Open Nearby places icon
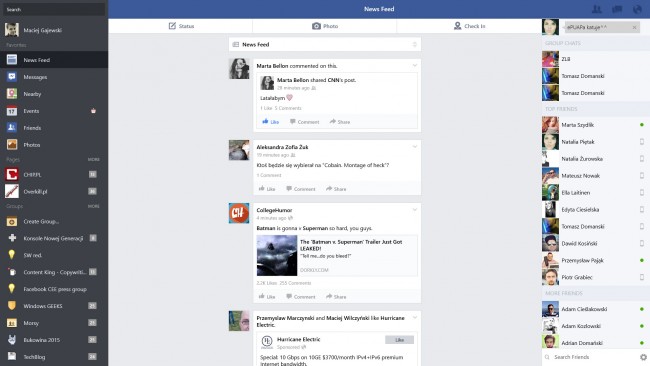 tap(12, 94)
